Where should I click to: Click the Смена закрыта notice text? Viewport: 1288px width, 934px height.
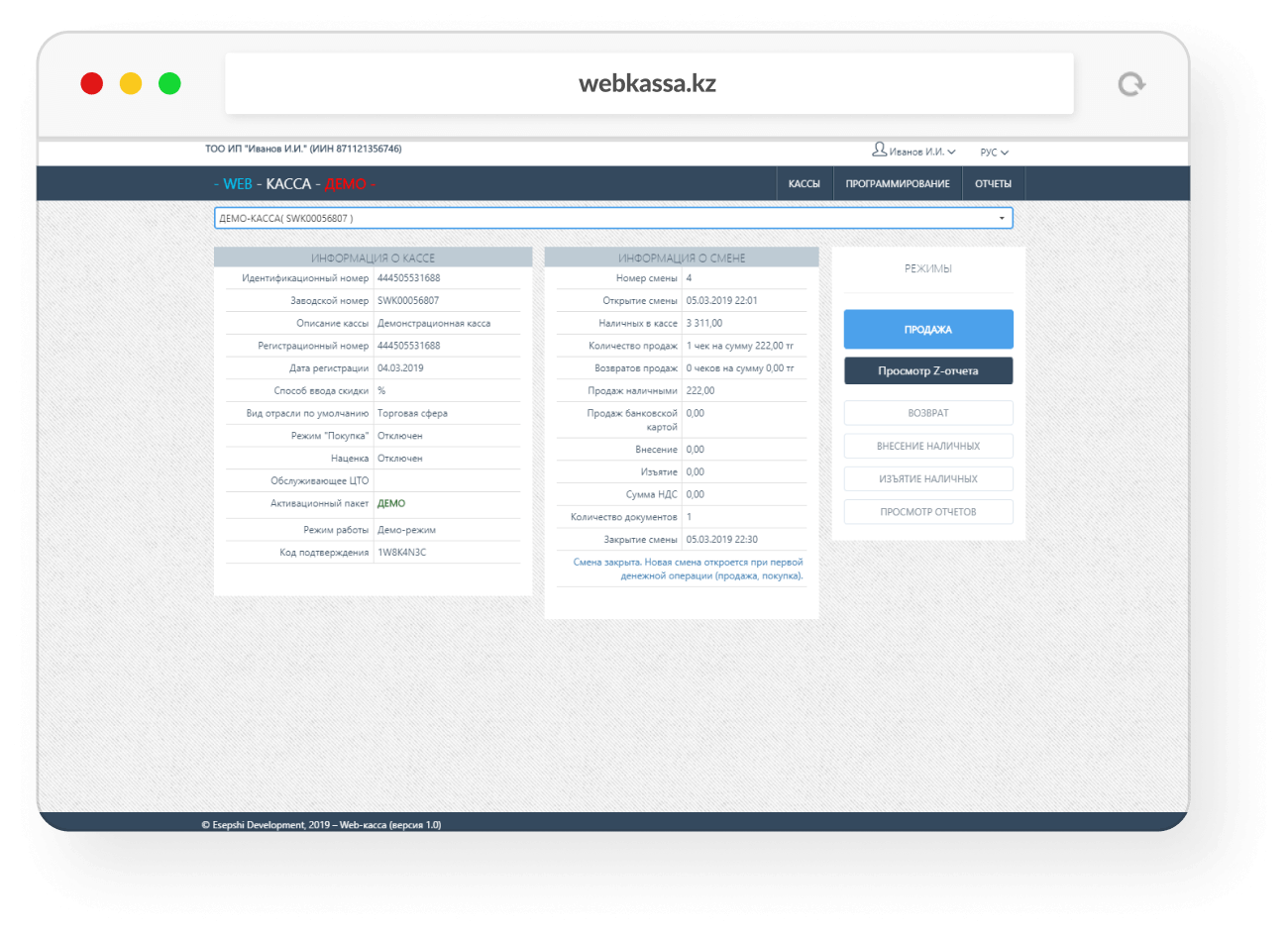[689, 569]
